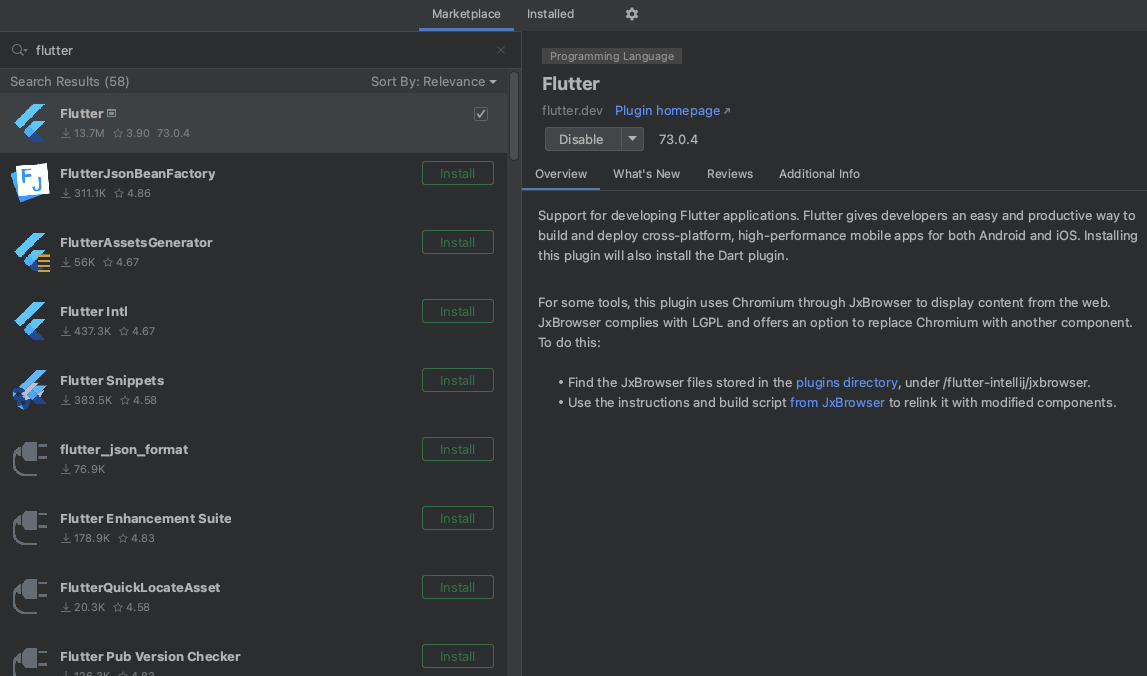Install the FlutterQuickLocateAsset plugin
Image resolution: width=1147 pixels, height=676 pixels.
click(458, 587)
